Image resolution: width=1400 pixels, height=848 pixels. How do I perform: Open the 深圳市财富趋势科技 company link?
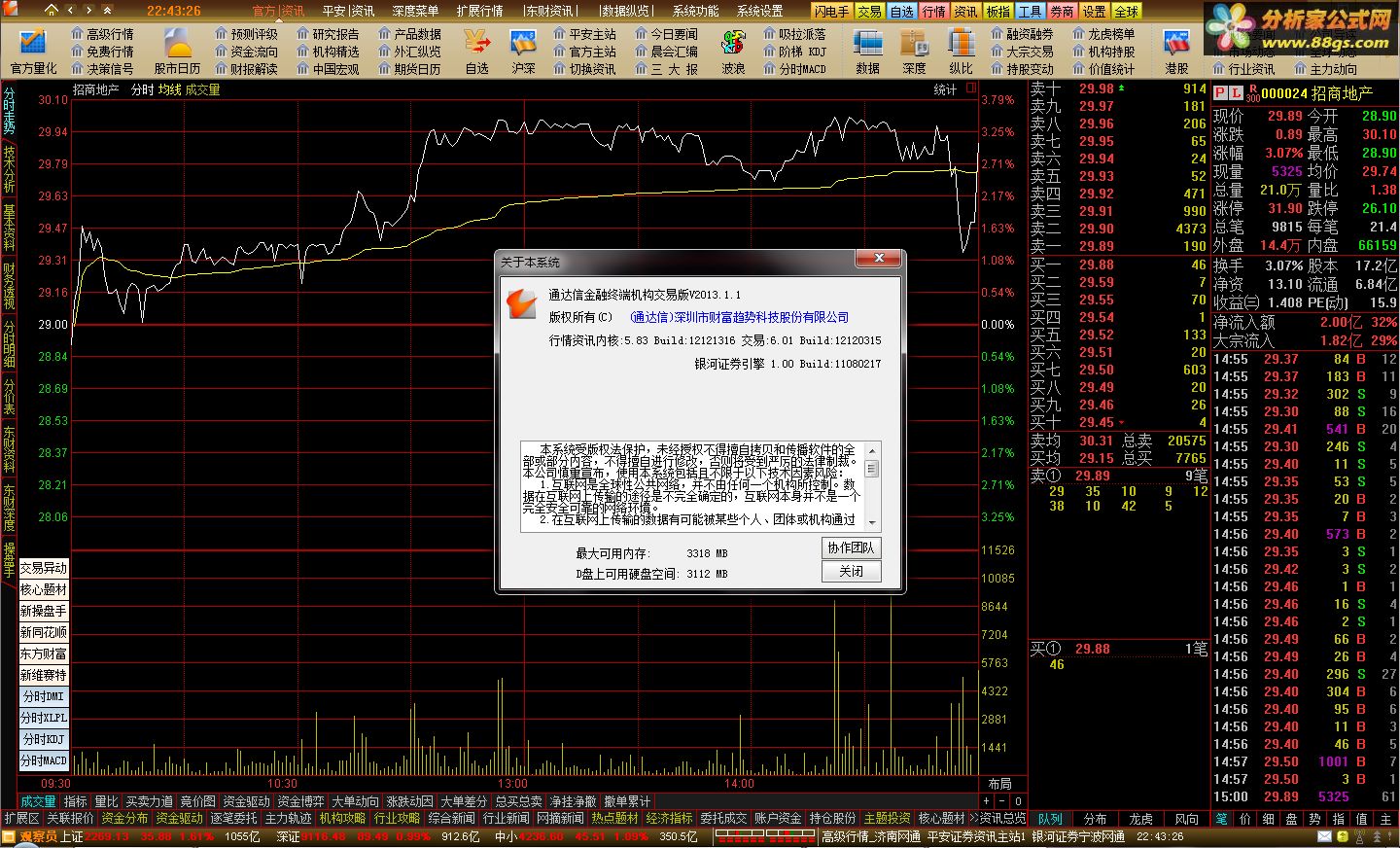[739, 317]
